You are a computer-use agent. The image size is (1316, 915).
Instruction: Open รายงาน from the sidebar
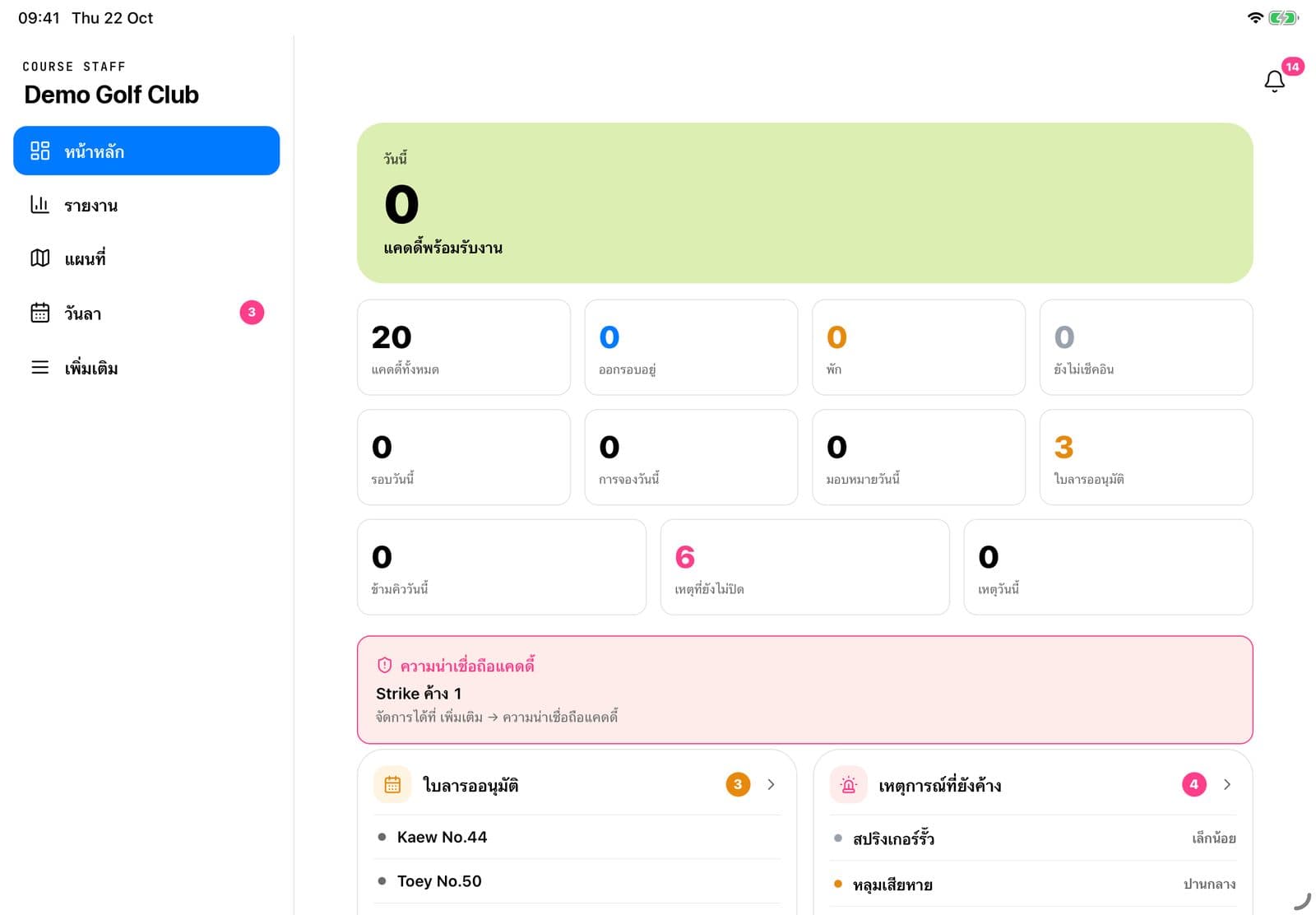(146, 204)
